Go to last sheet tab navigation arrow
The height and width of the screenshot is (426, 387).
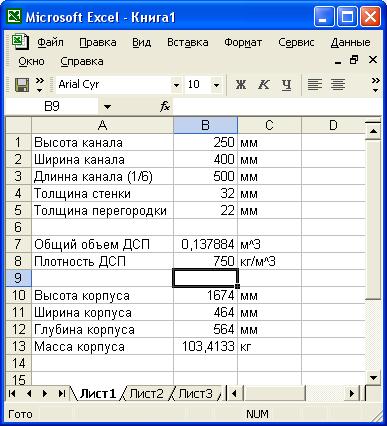pos(61,394)
